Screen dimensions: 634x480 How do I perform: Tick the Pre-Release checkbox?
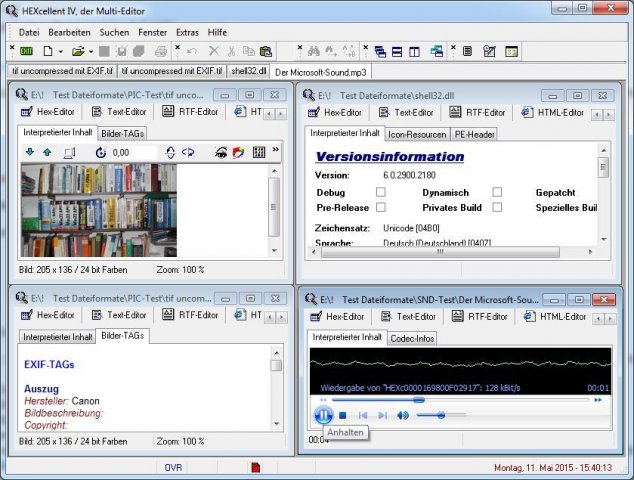click(380, 207)
